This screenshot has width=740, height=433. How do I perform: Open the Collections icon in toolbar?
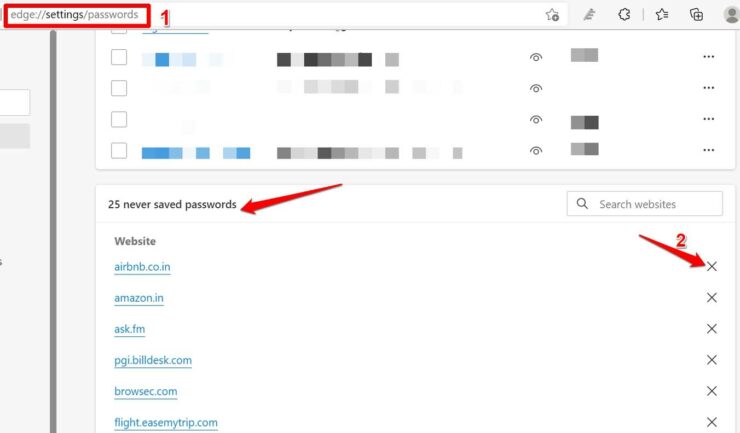coord(697,15)
